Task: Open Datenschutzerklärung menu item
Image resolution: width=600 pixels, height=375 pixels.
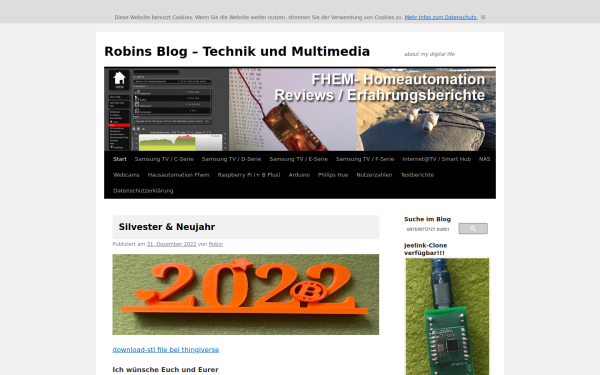Action: (x=143, y=191)
